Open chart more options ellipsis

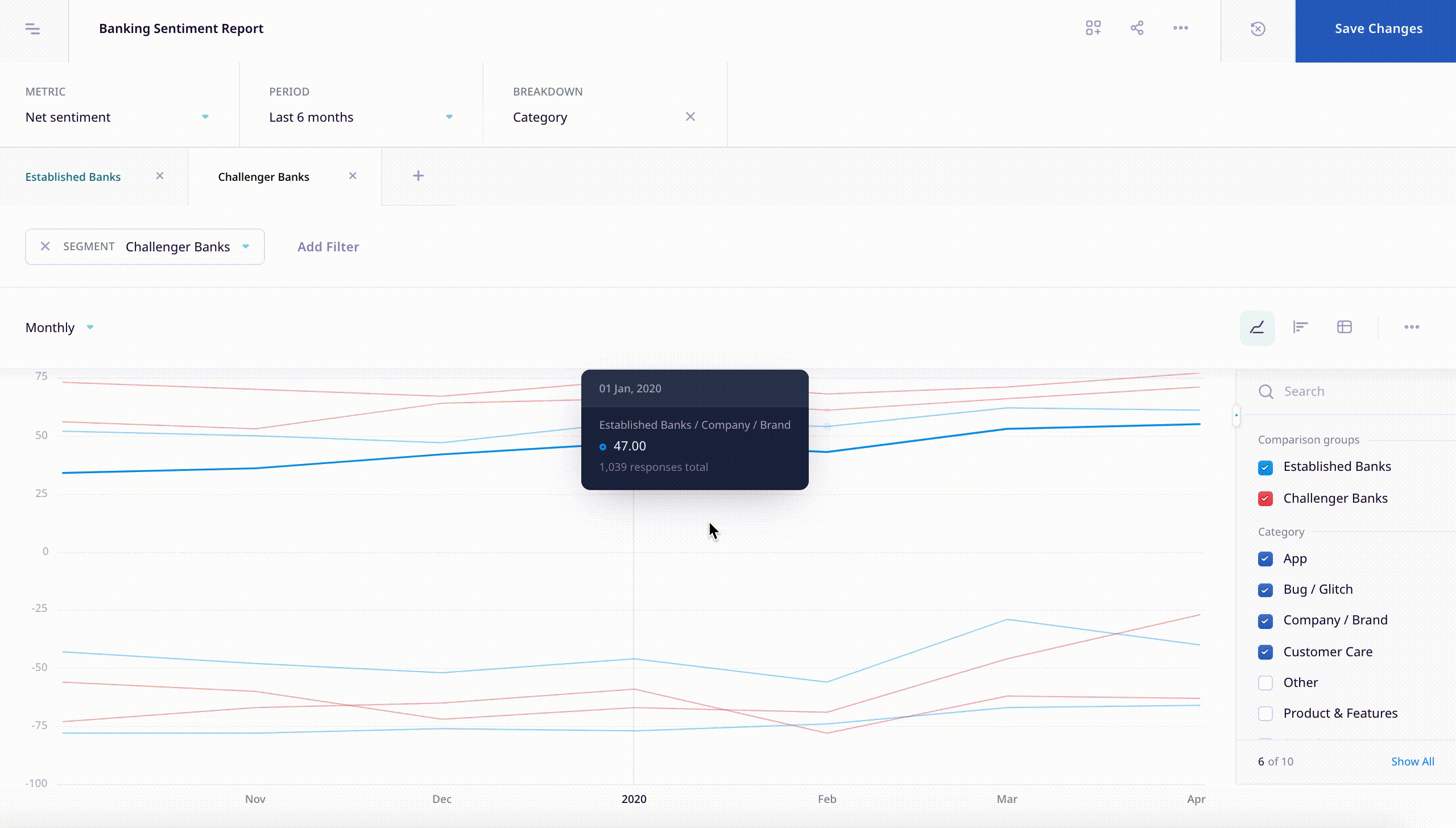pyautogui.click(x=1412, y=328)
